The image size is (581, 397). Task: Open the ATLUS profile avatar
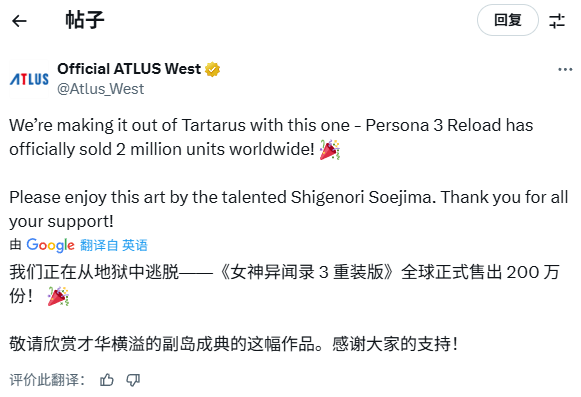pyautogui.click(x=29, y=79)
